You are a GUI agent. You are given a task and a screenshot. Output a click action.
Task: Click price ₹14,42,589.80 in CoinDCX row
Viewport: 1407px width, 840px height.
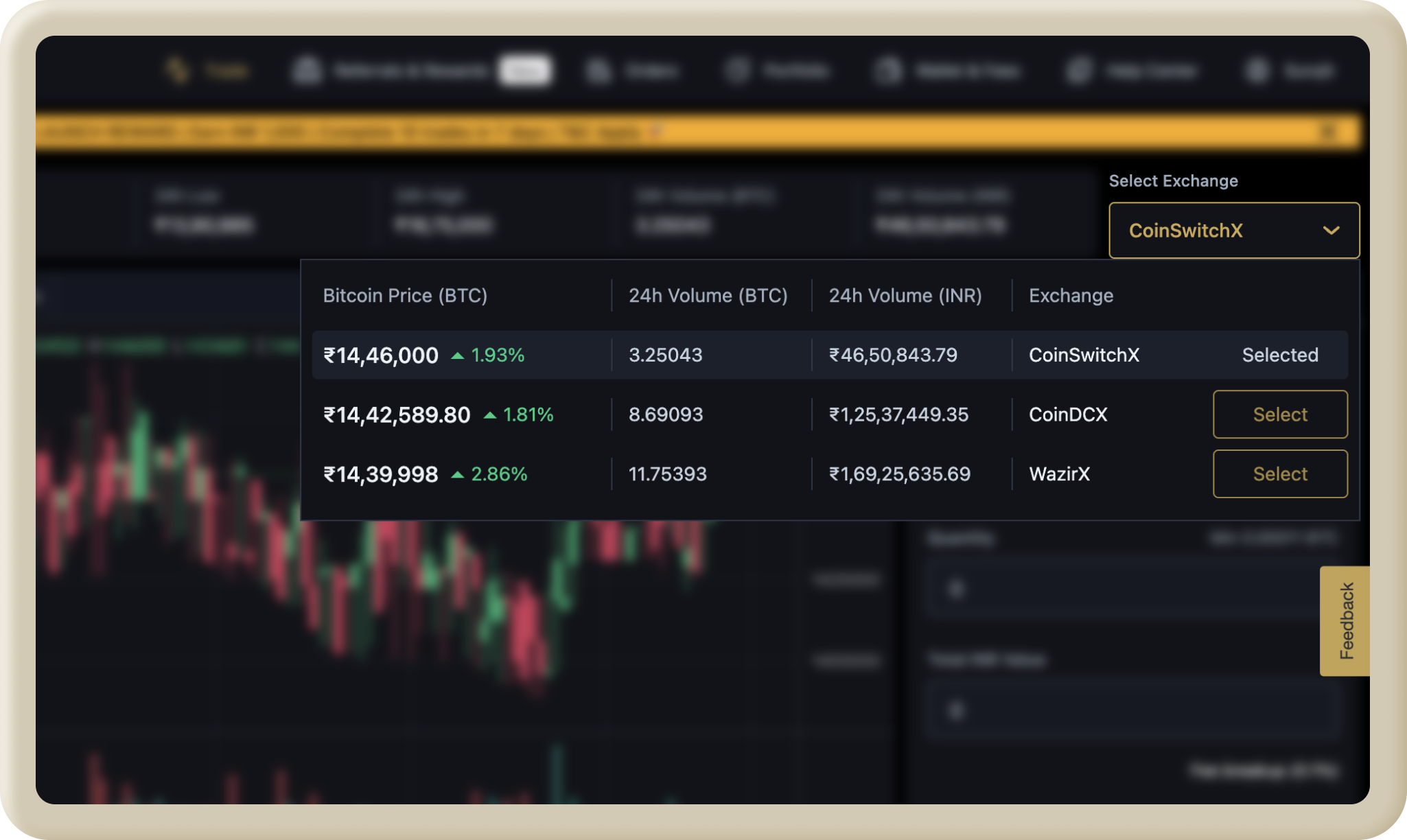(x=397, y=415)
